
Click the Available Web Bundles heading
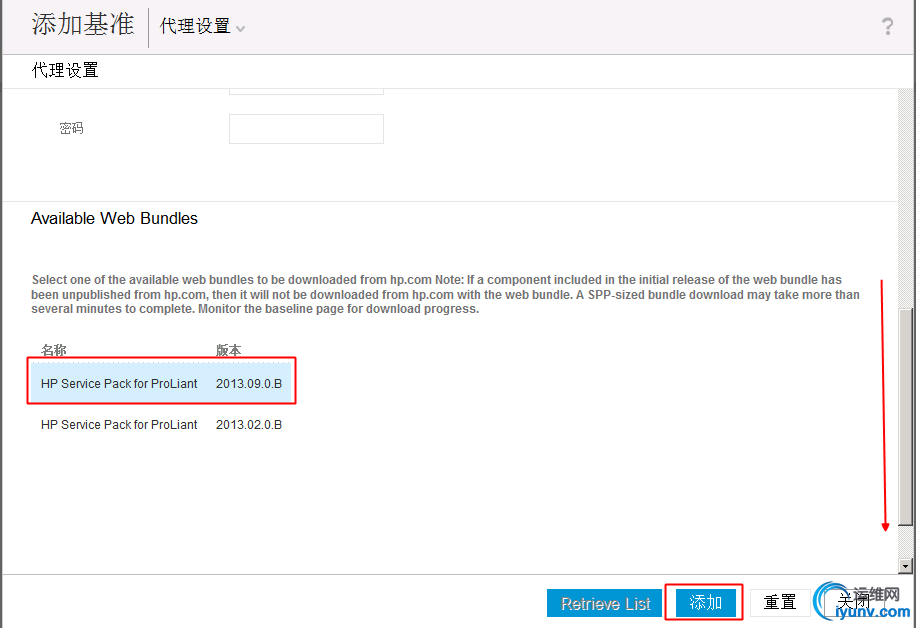click(114, 218)
